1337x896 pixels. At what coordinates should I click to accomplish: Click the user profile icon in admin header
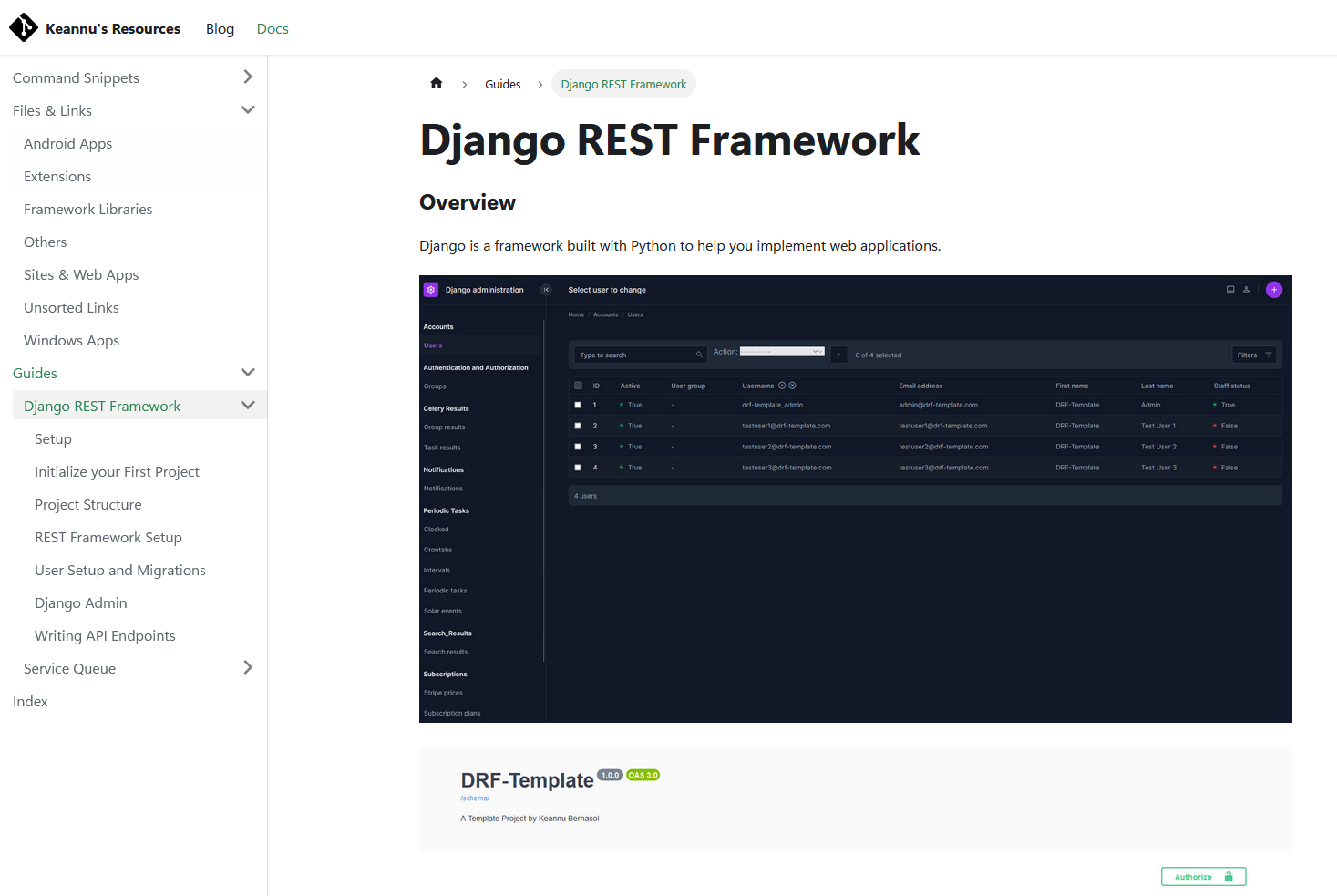tap(1246, 290)
